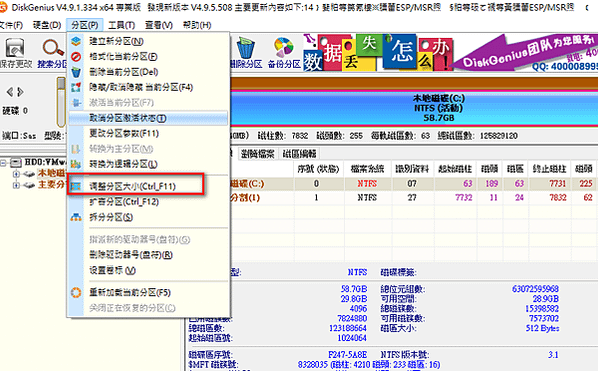Click the 标识 column header
This screenshot has height=371, width=598.
coord(412,169)
